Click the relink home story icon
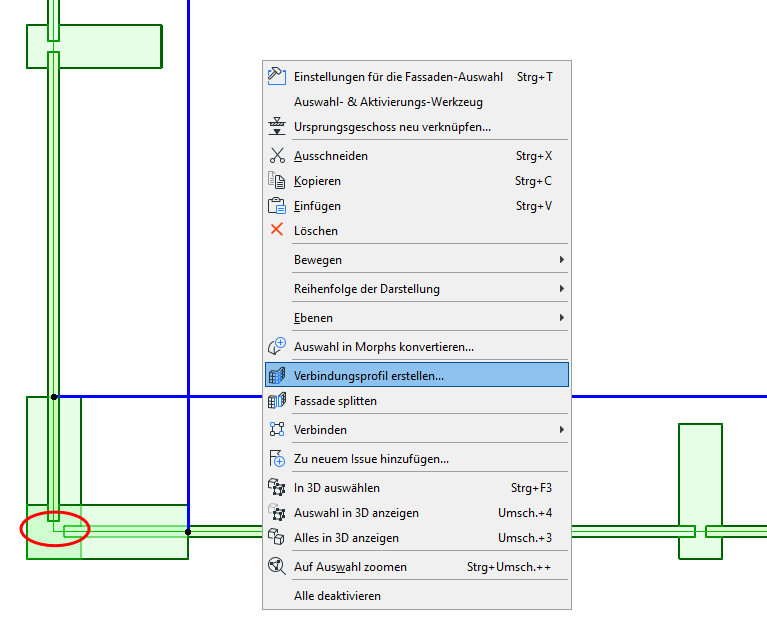767x633 pixels. coord(277,127)
